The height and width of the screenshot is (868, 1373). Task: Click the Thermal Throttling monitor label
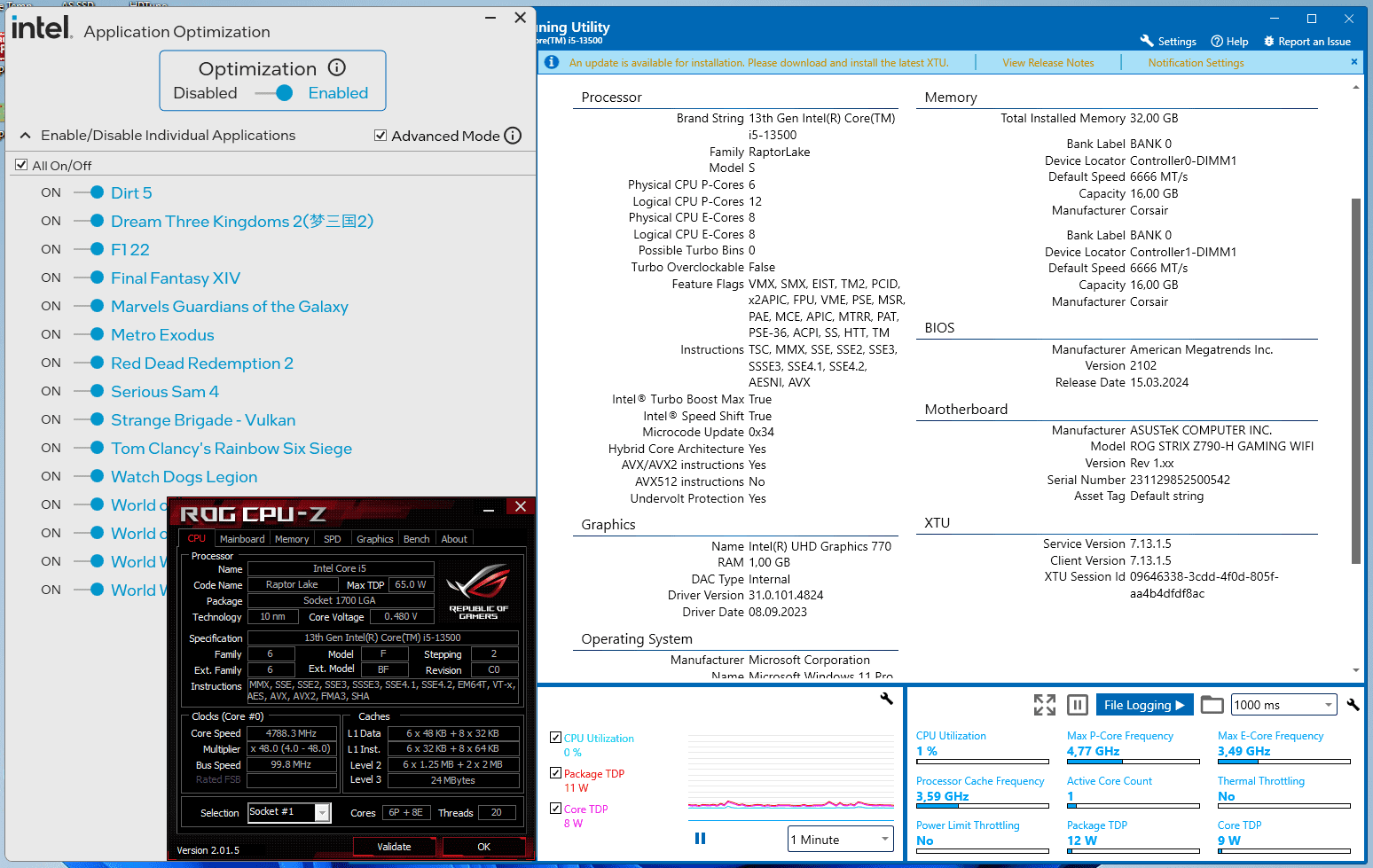[1261, 781]
